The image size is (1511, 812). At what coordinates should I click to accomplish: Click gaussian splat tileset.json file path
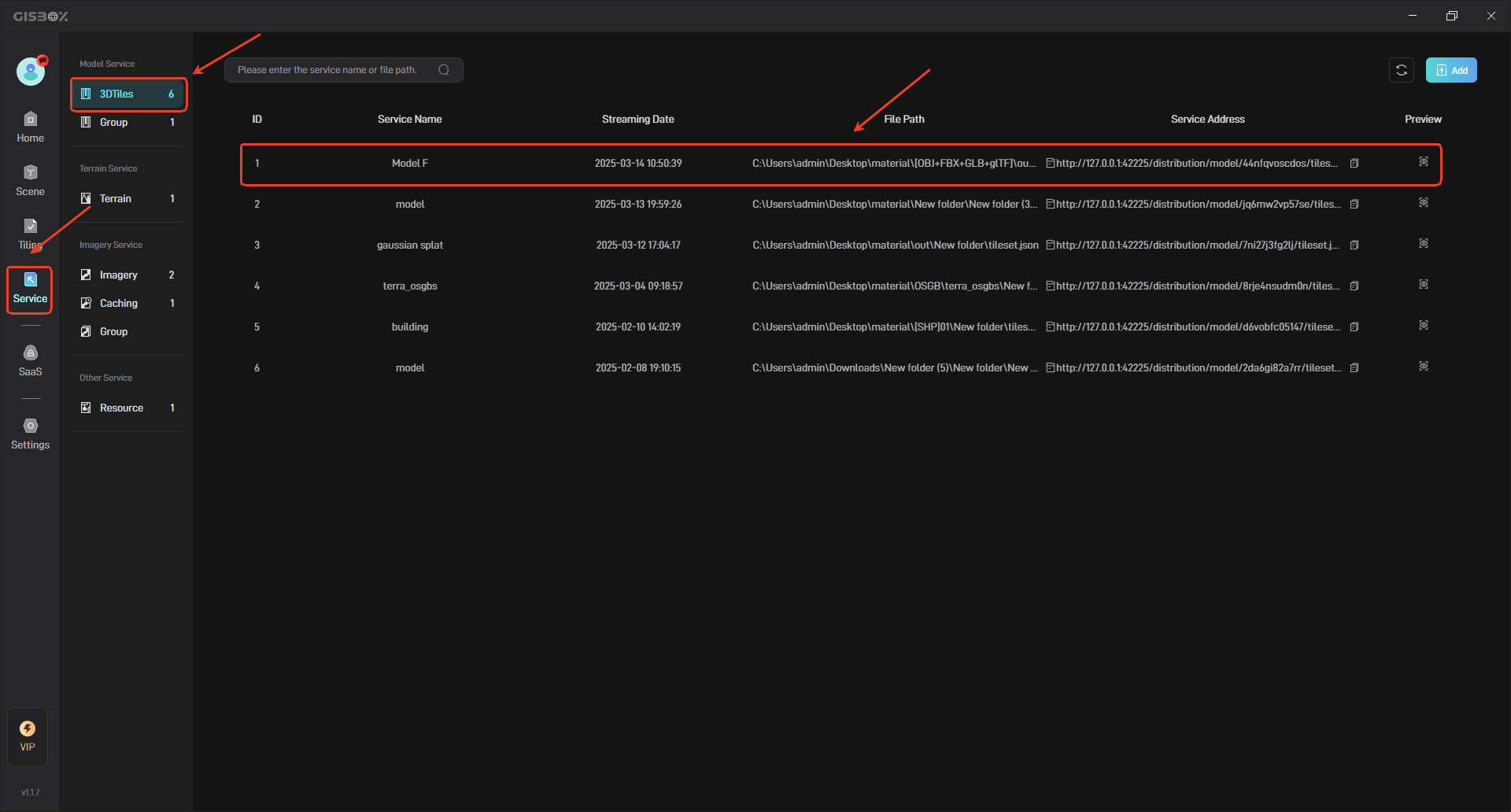point(896,245)
